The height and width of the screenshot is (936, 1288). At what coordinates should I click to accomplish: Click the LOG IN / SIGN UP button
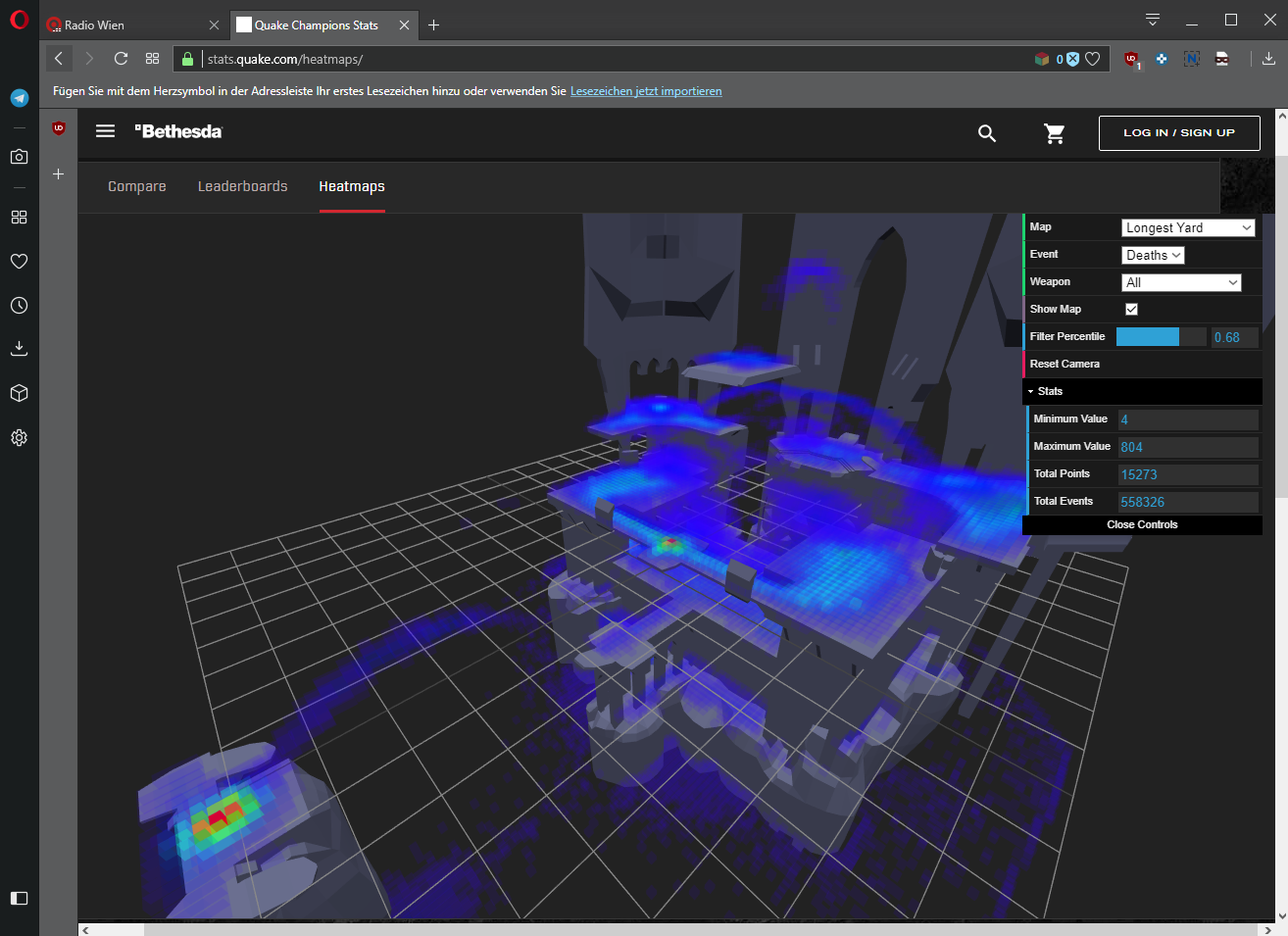click(x=1179, y=133)
